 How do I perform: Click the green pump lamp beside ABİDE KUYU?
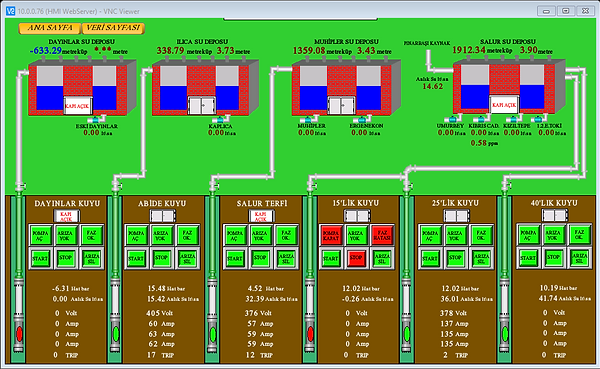[x=115, y=334]
